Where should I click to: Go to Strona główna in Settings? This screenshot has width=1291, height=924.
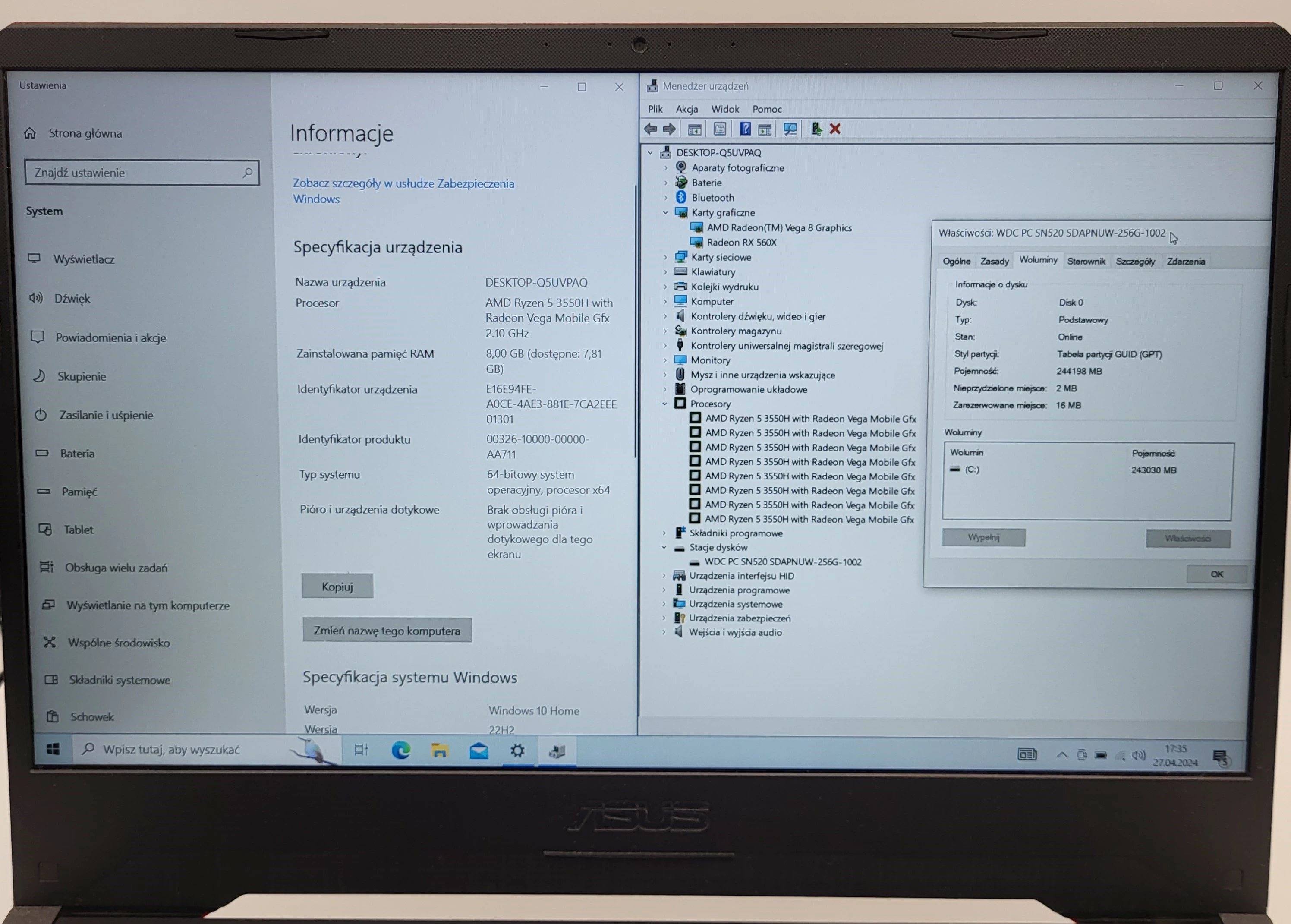coord(73,133)
